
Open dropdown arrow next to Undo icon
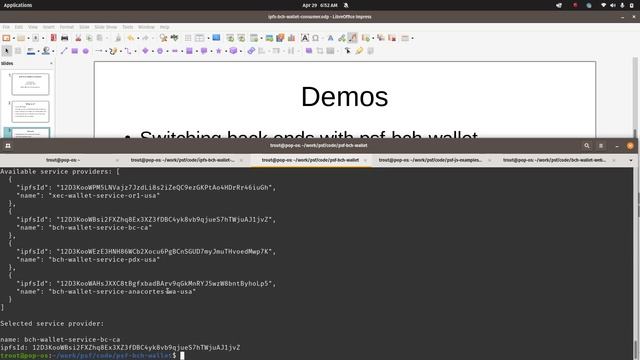(x=138, y=38)
